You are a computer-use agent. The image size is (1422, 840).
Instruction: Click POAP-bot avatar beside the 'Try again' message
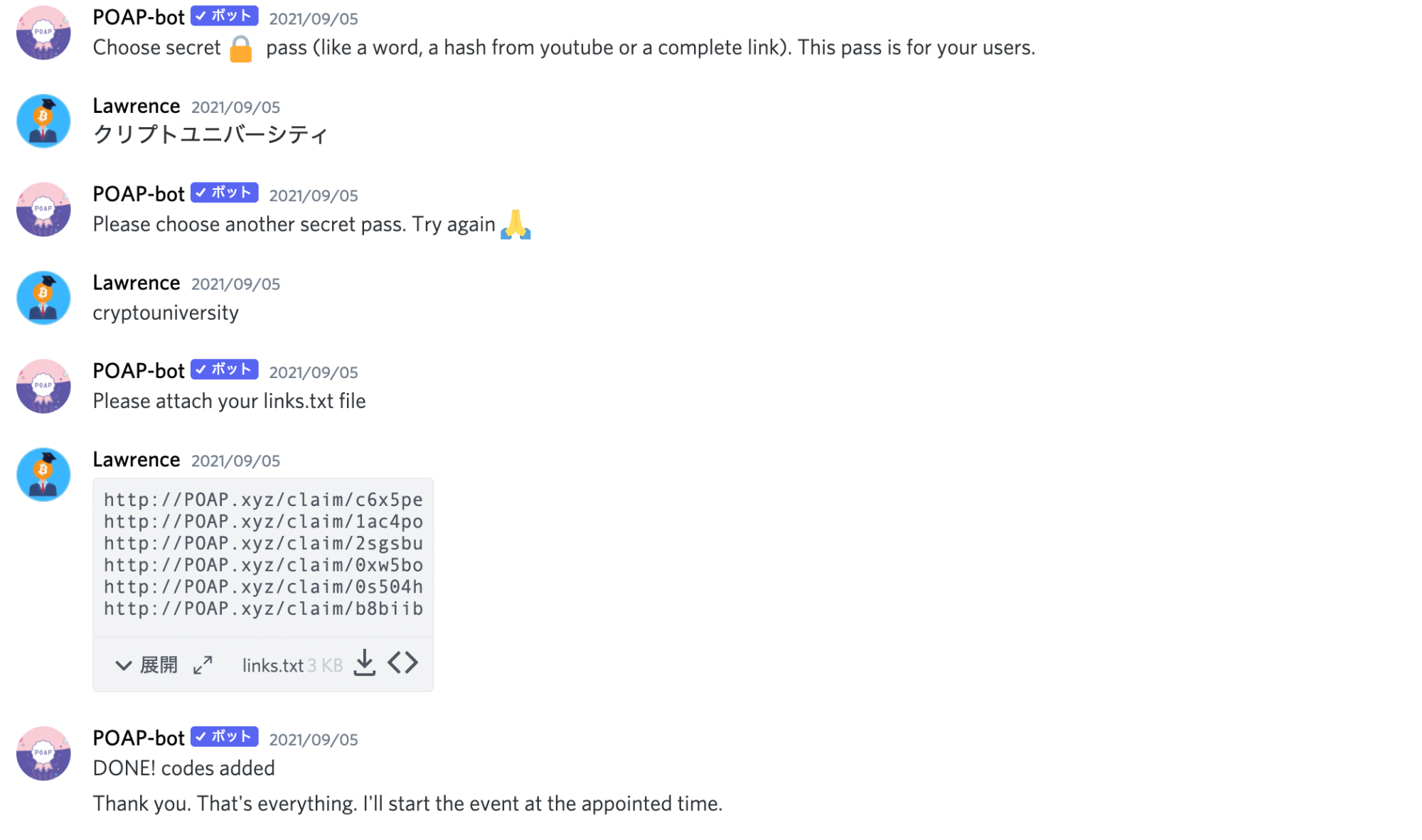pyautogui.click(x=43, y=210)
